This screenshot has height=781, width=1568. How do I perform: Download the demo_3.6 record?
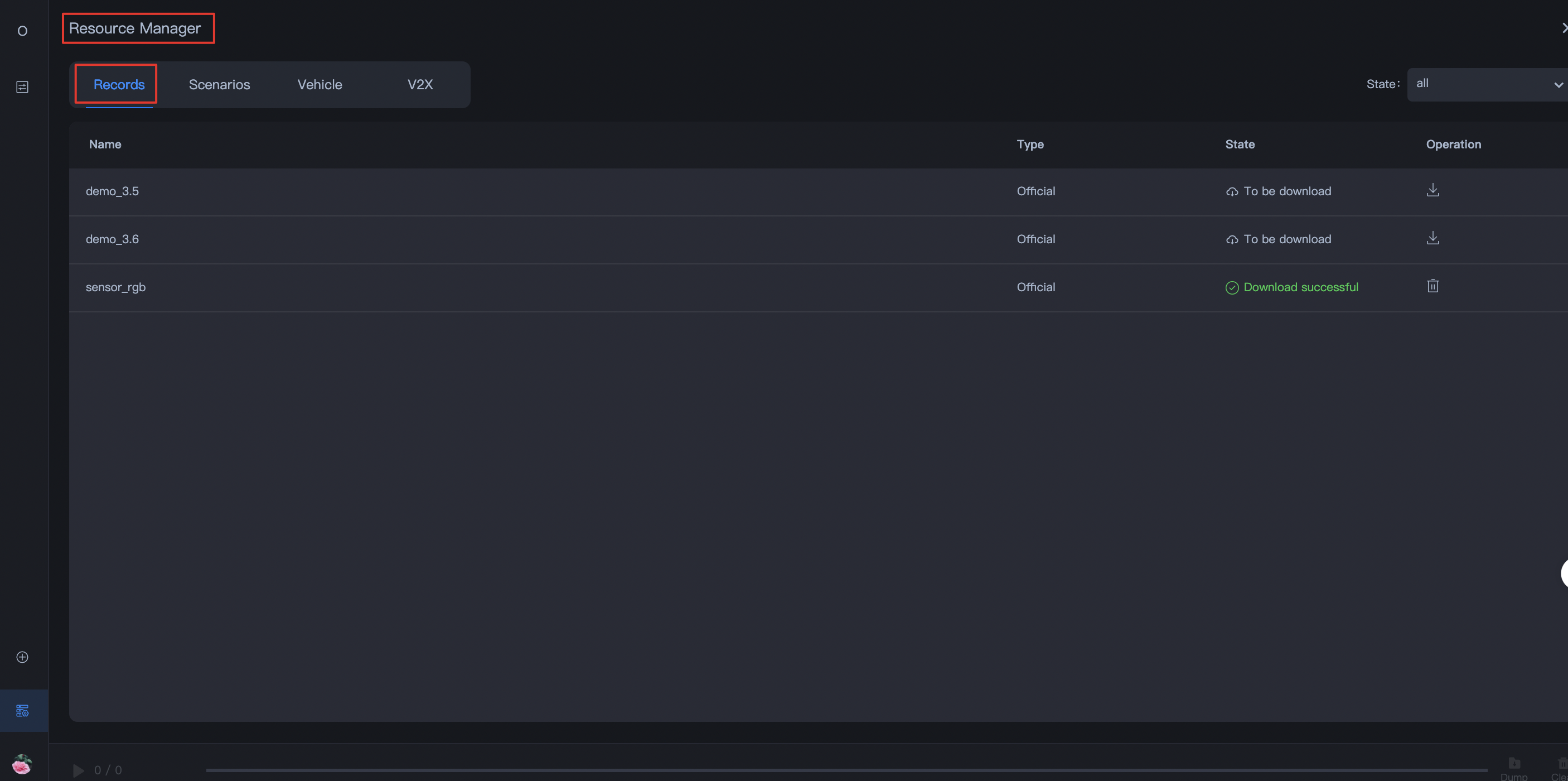(1433, 238)
